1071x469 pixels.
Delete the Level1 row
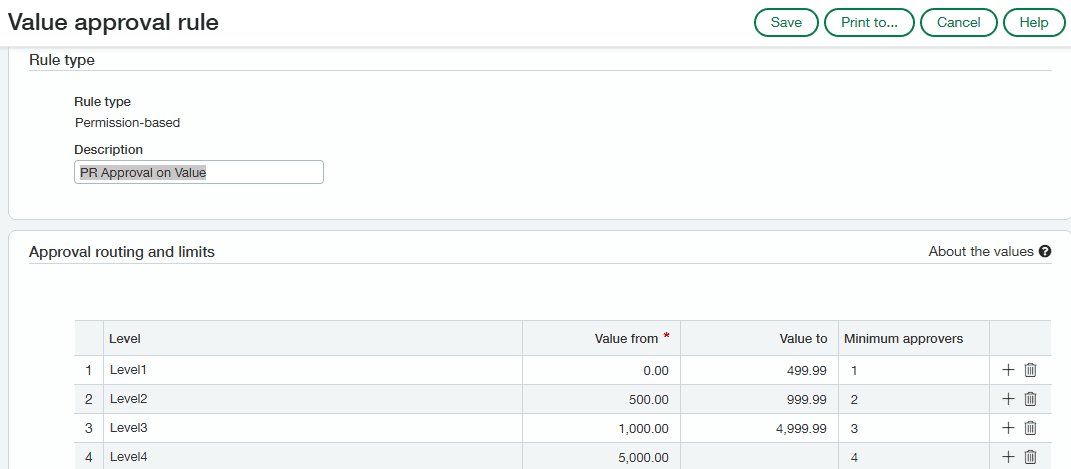click(x=1031, y=370)
